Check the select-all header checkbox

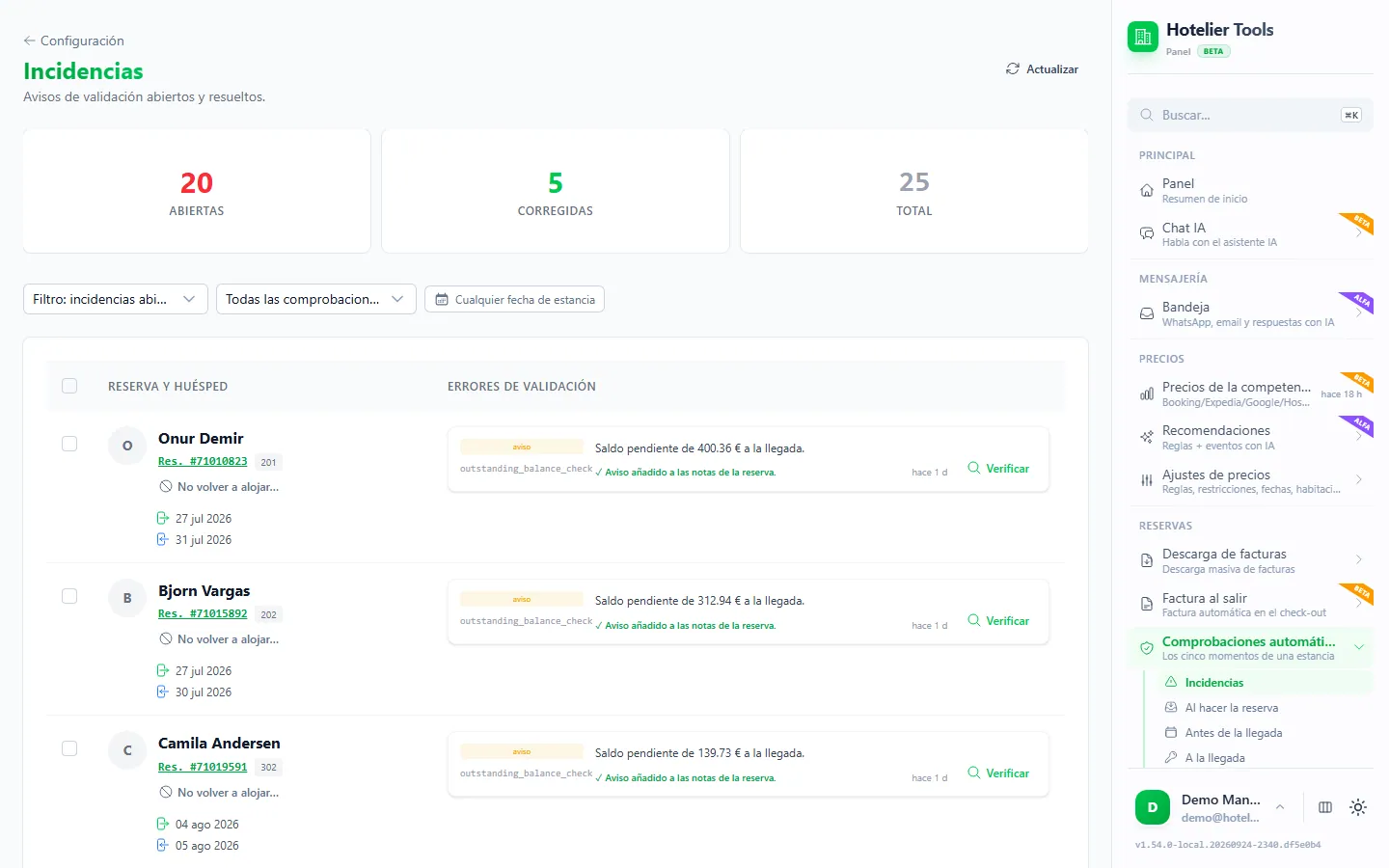click(x=69, y=386)
